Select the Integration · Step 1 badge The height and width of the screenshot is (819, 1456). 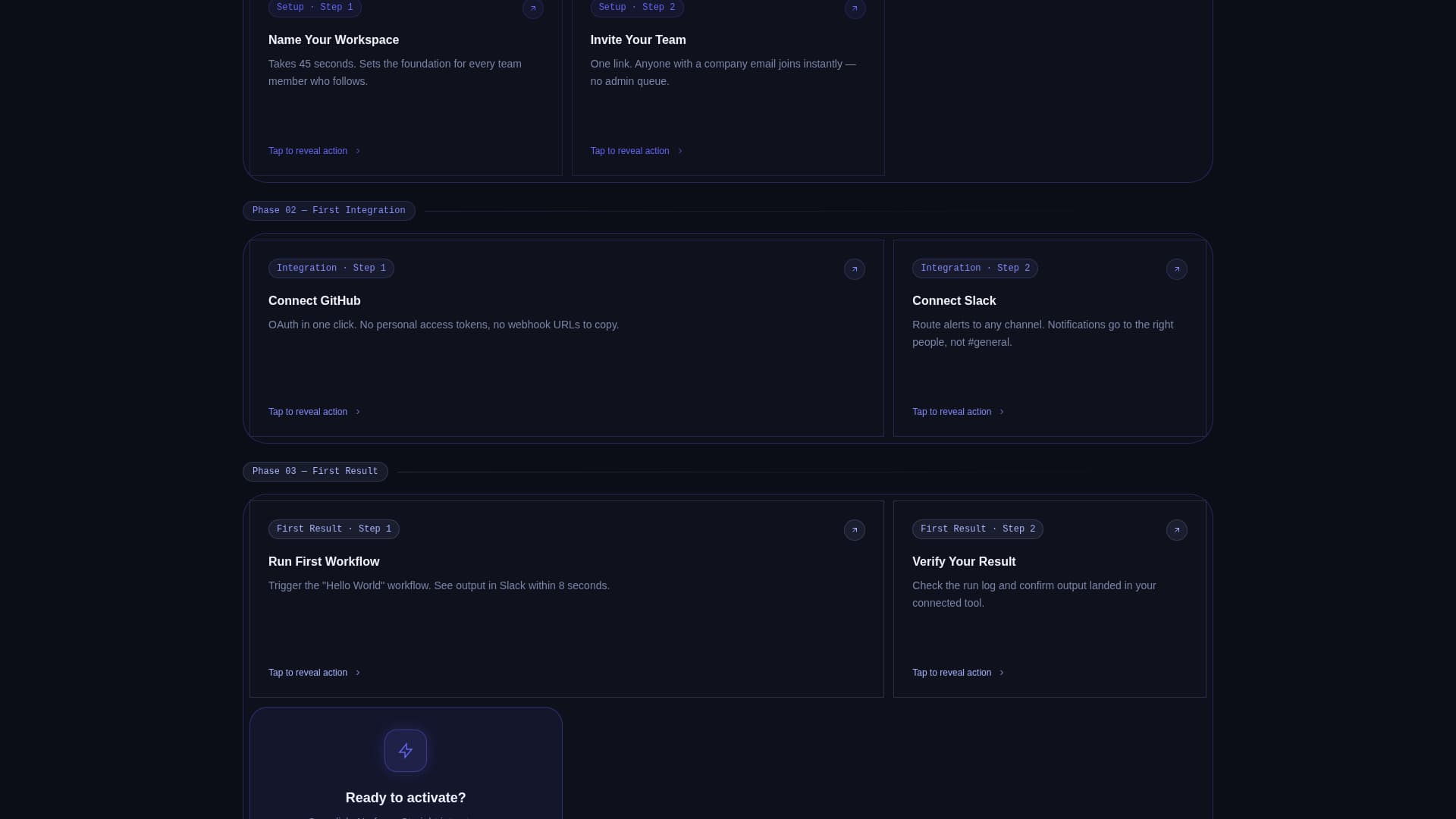pos(331,268)
